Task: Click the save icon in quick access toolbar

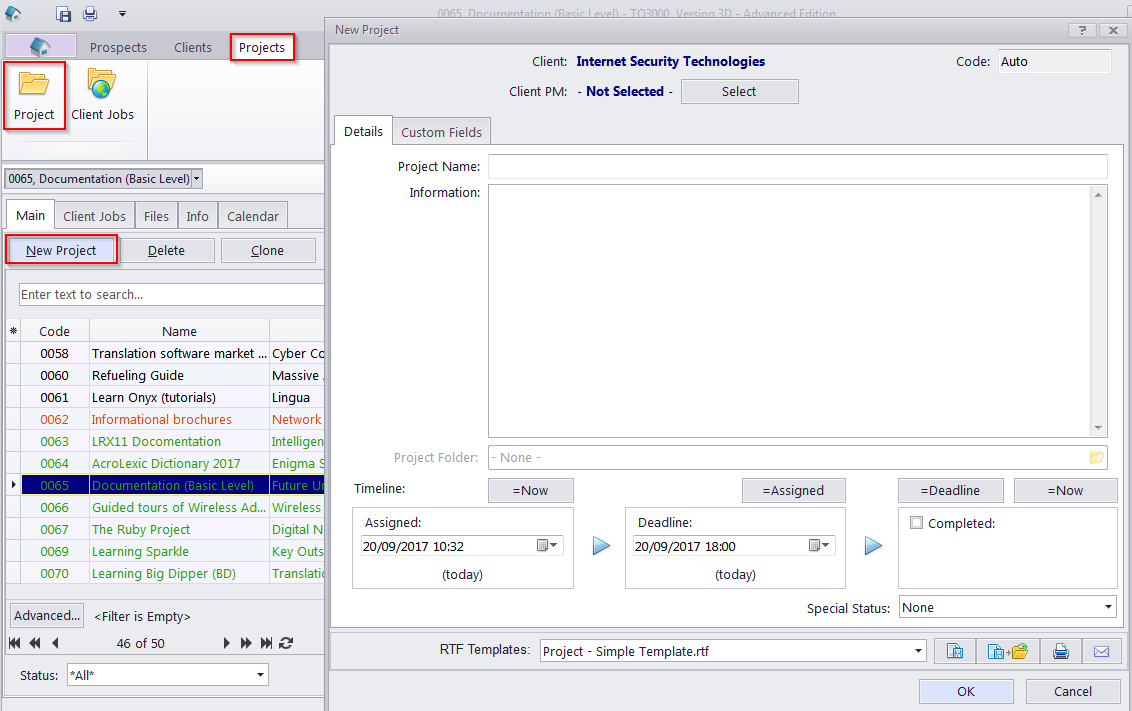Action: [x=63, y=14]
